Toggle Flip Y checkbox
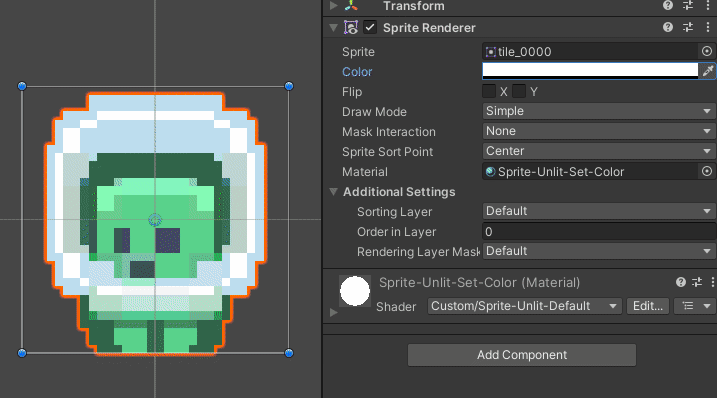 (519, 91)
